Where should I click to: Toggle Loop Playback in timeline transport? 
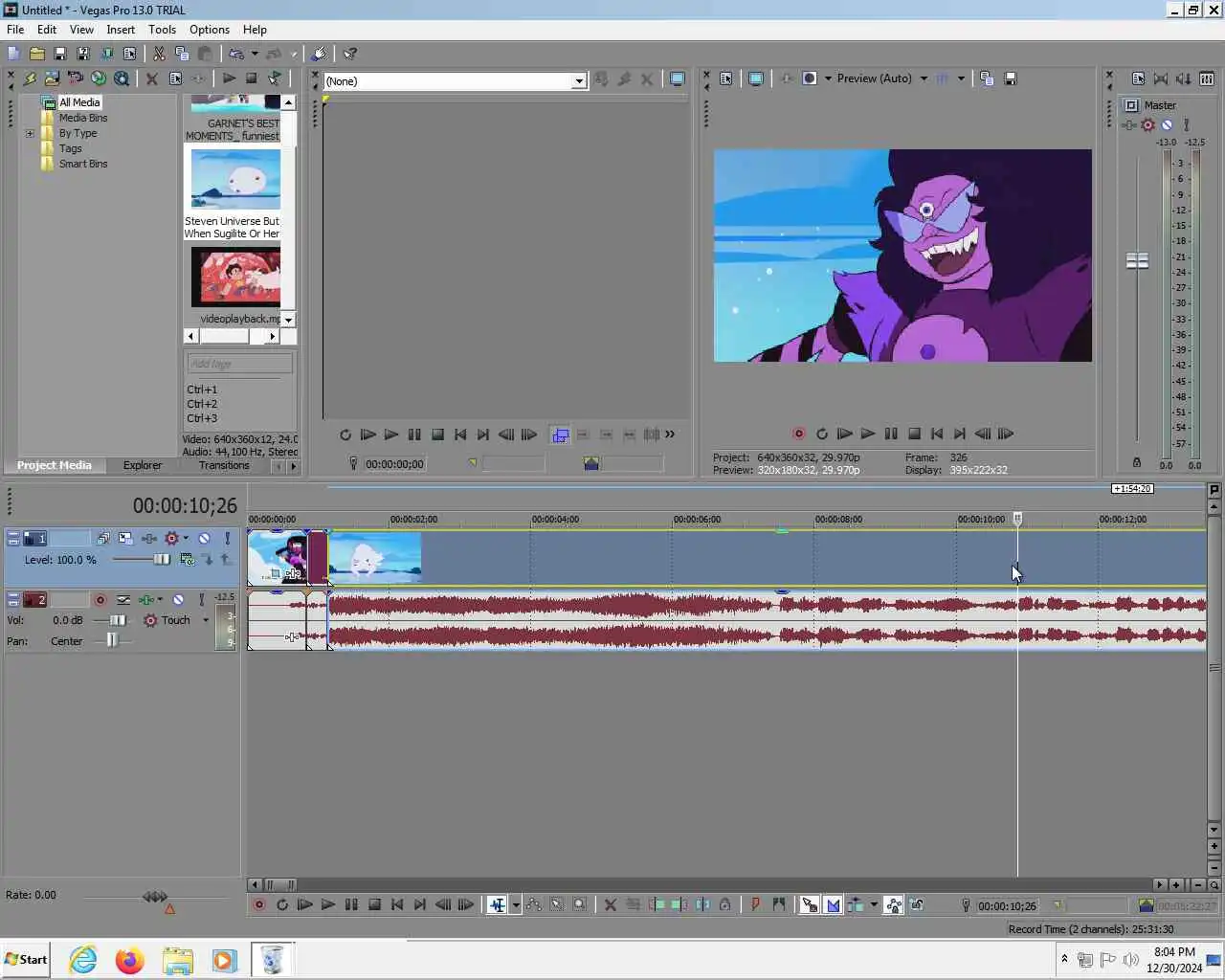coord(282,904)
